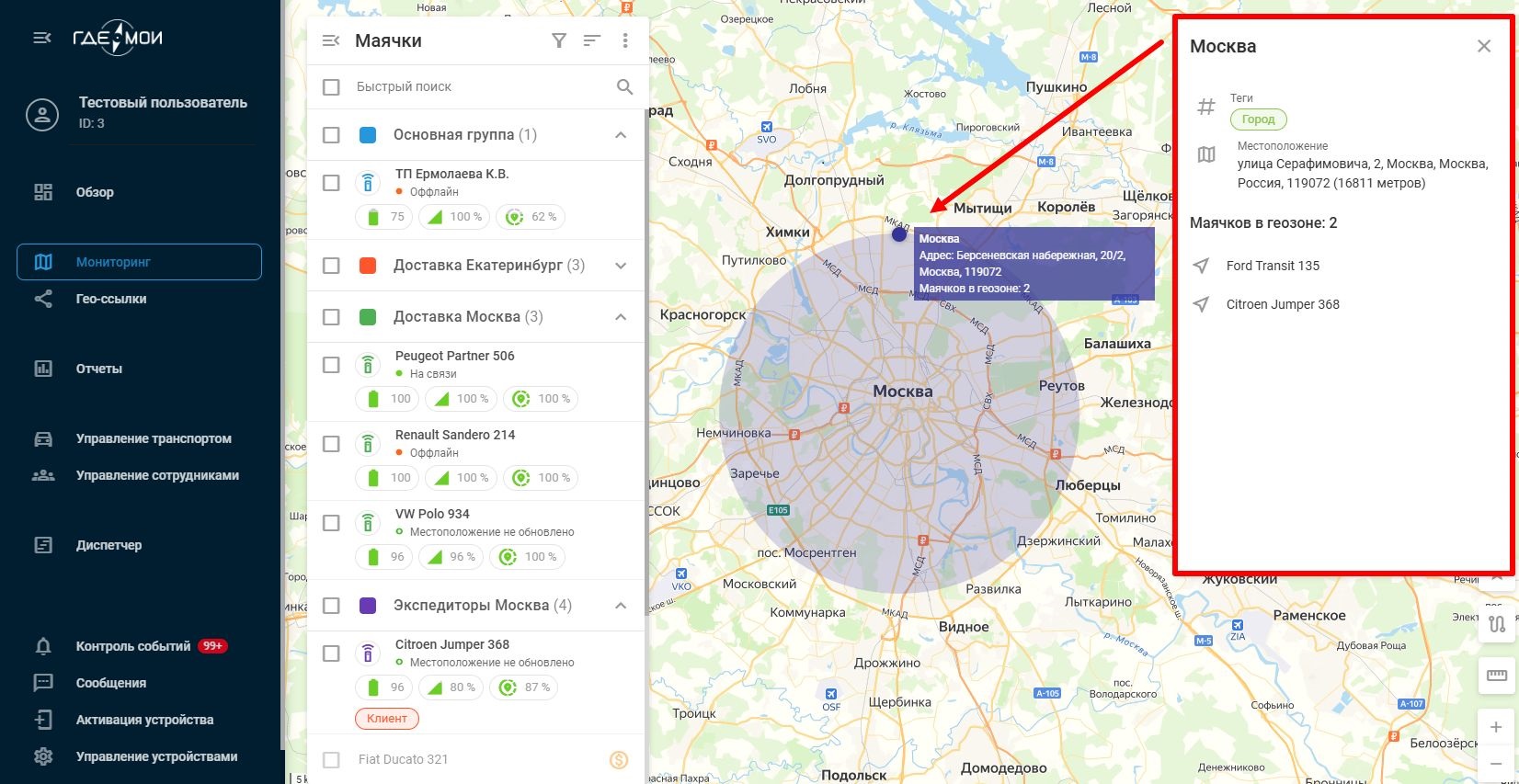Zoom in the map with plus button
The width and height of the screenshot is (1519, 784).
tap(1496, 727)
